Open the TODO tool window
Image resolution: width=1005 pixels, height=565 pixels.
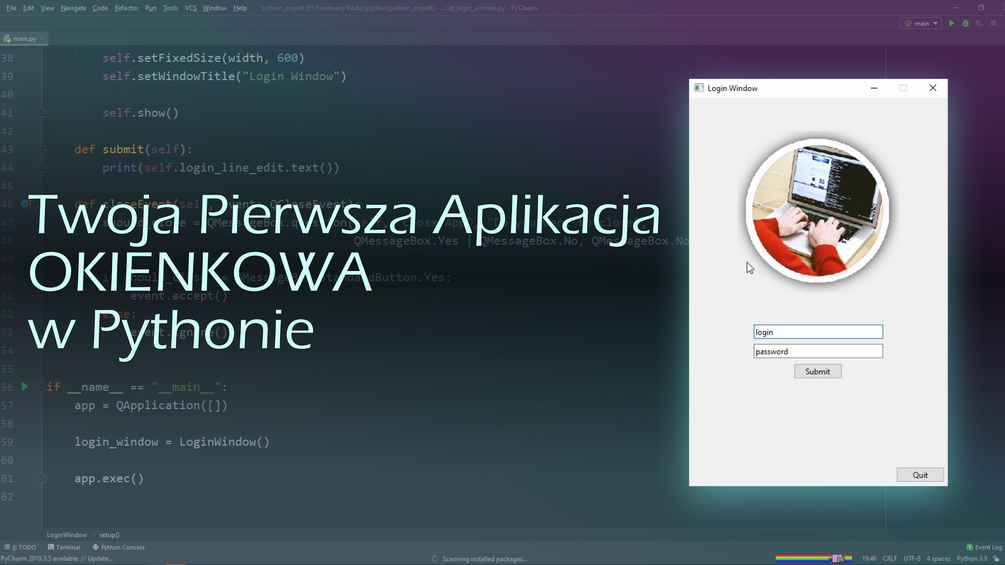tap(21, 547)
